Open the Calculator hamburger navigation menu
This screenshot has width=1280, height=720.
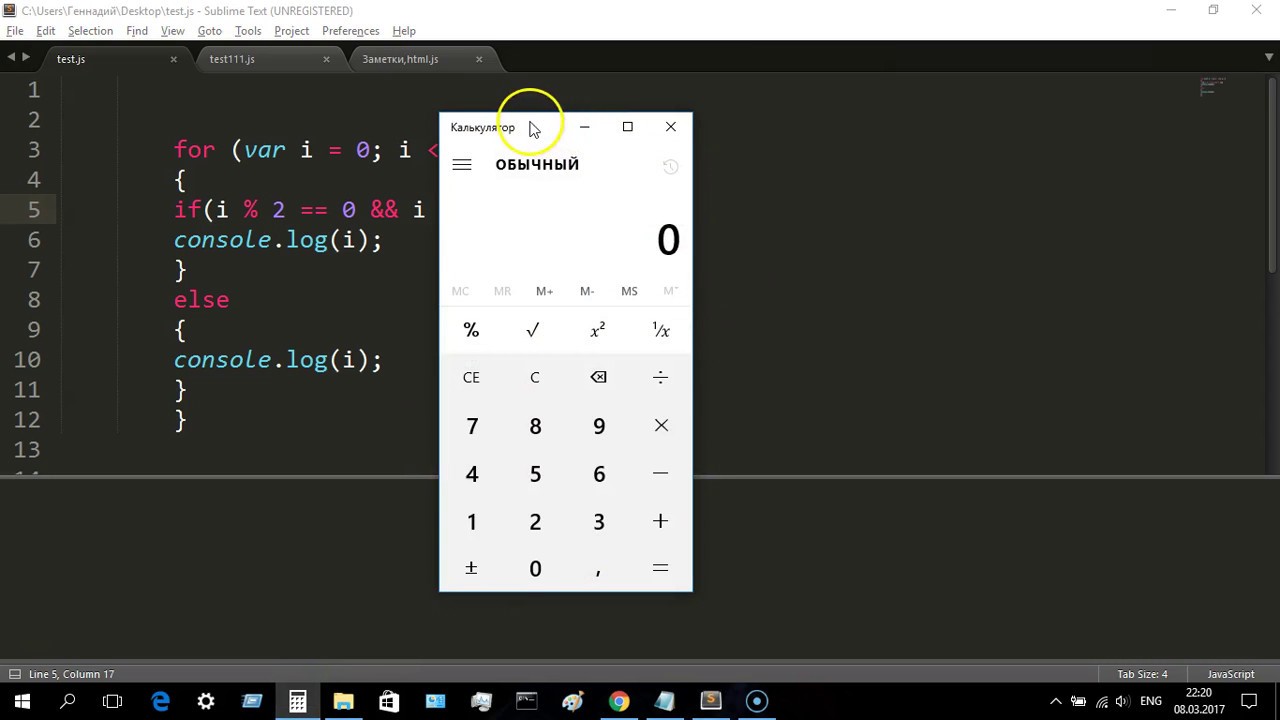(462, 165)
